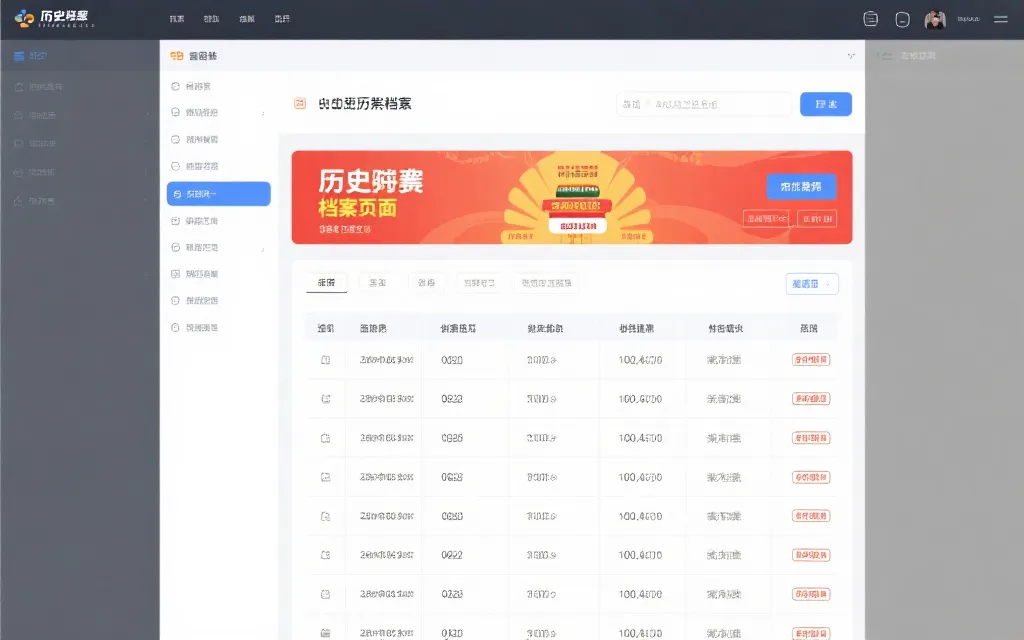Click the document icon in the first table row
Screen dimensions: 1024x640
click(325, 359)
